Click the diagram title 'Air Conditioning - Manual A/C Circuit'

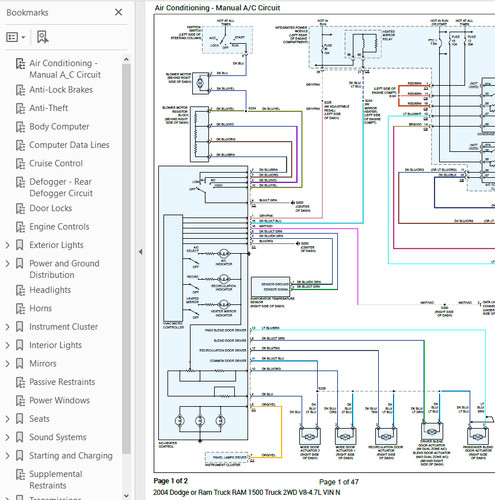217,8
